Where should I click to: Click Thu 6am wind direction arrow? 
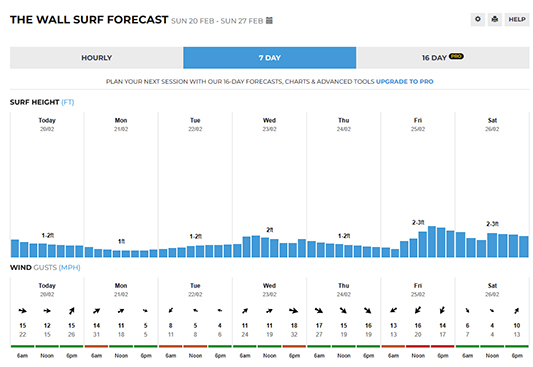coord(319,310)
